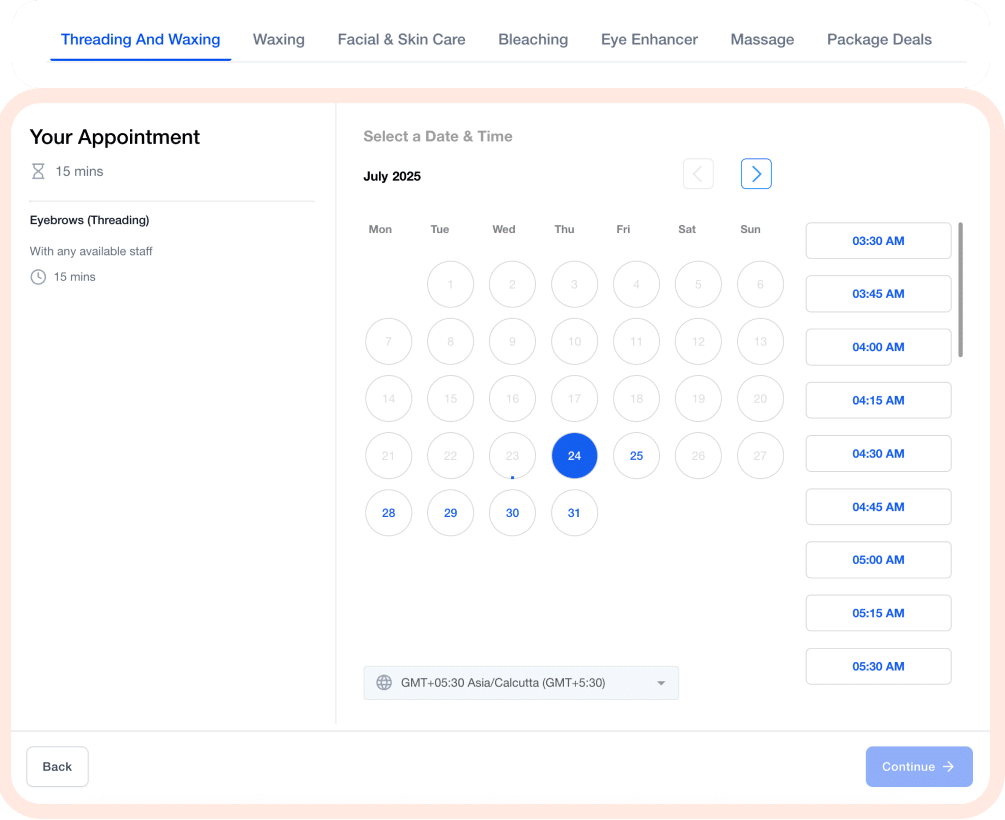Expand timezone list using caret arrow
The width and height of the screenshot is (1005, 820).
click(x=661, y=683)
